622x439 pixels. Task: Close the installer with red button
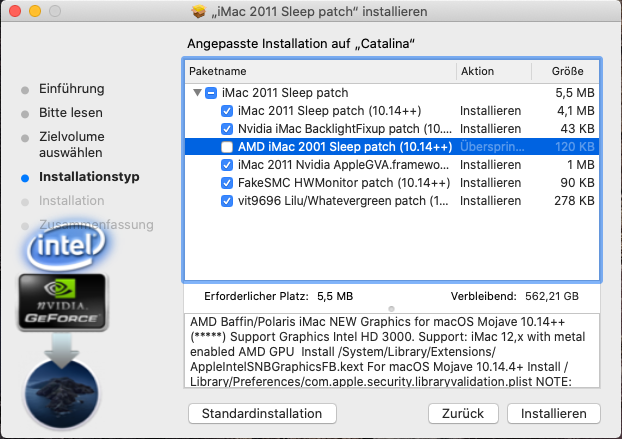coord(15,11)
